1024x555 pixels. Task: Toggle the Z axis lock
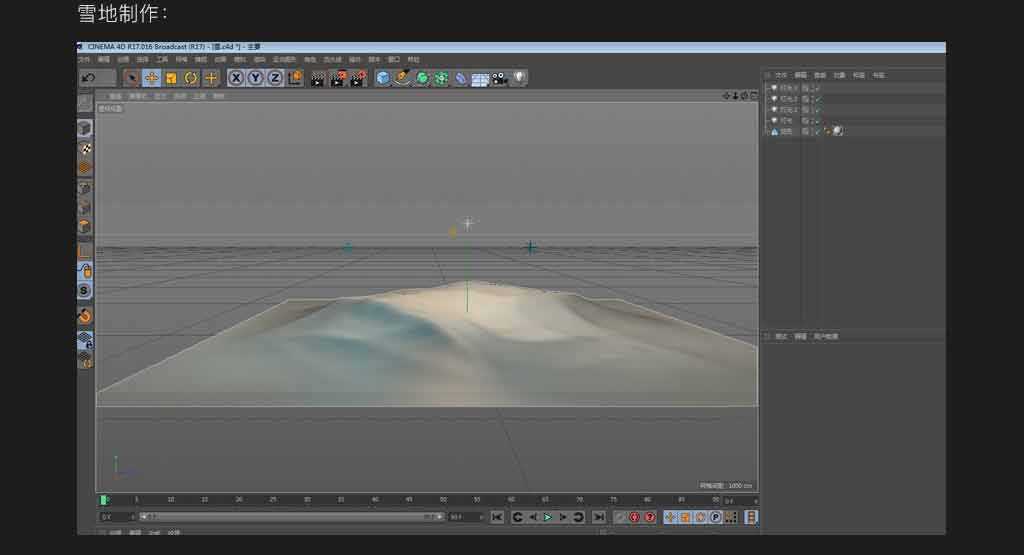(274, 78)
